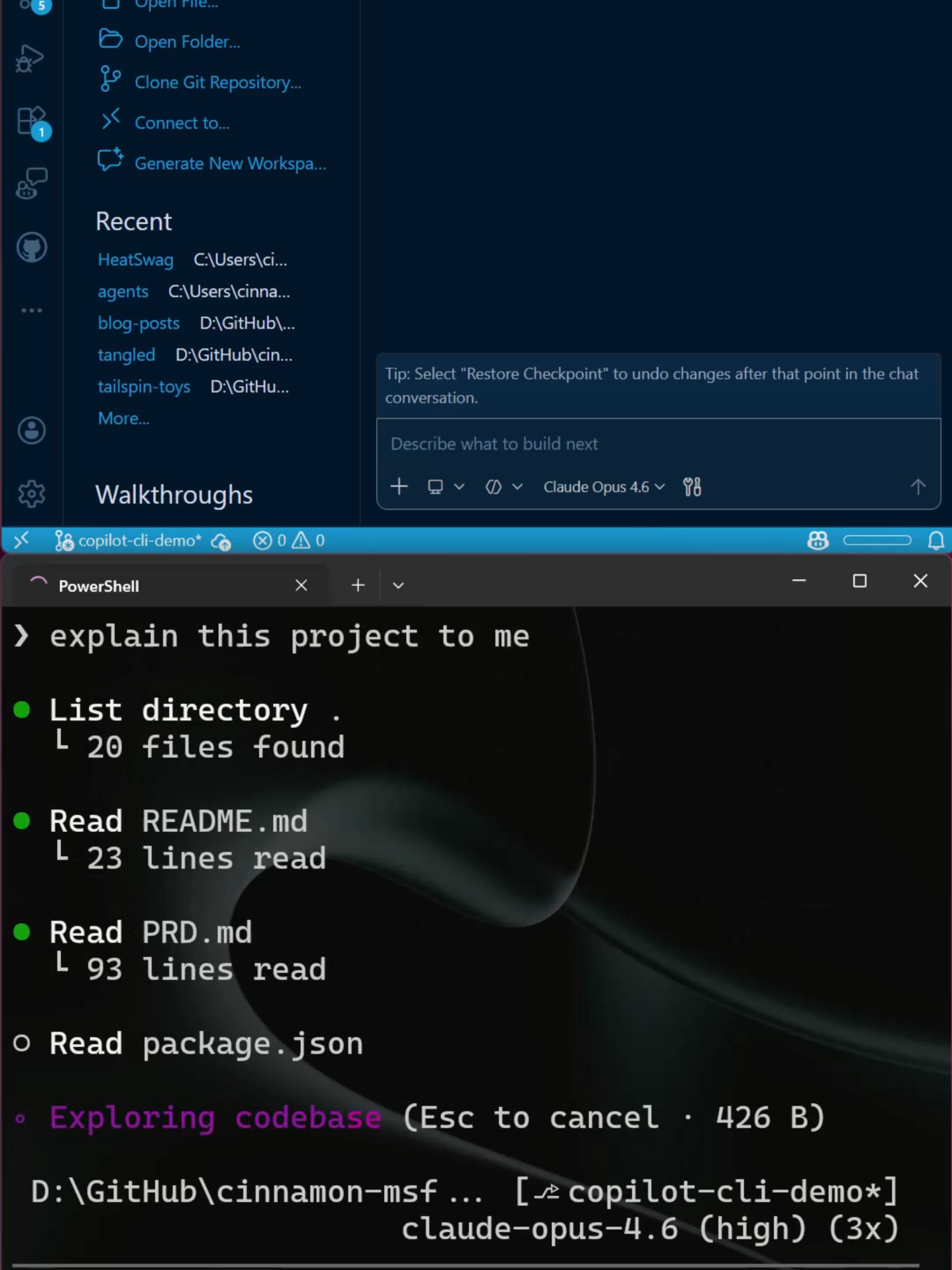
Task: Minimize the terminal window
Action: click(799, 581)
